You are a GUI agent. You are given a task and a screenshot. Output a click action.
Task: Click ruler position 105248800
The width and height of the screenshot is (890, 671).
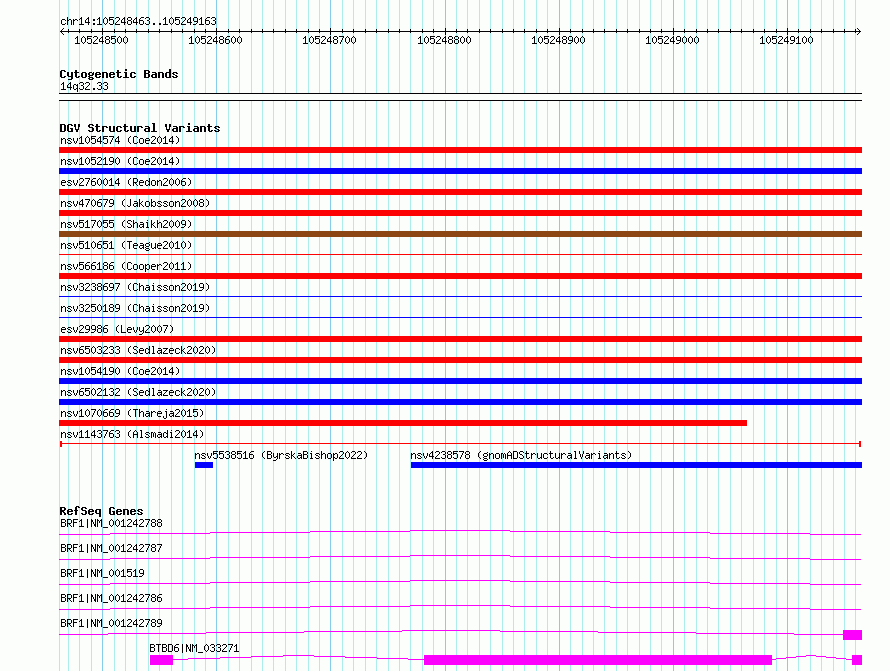(444, 40)
